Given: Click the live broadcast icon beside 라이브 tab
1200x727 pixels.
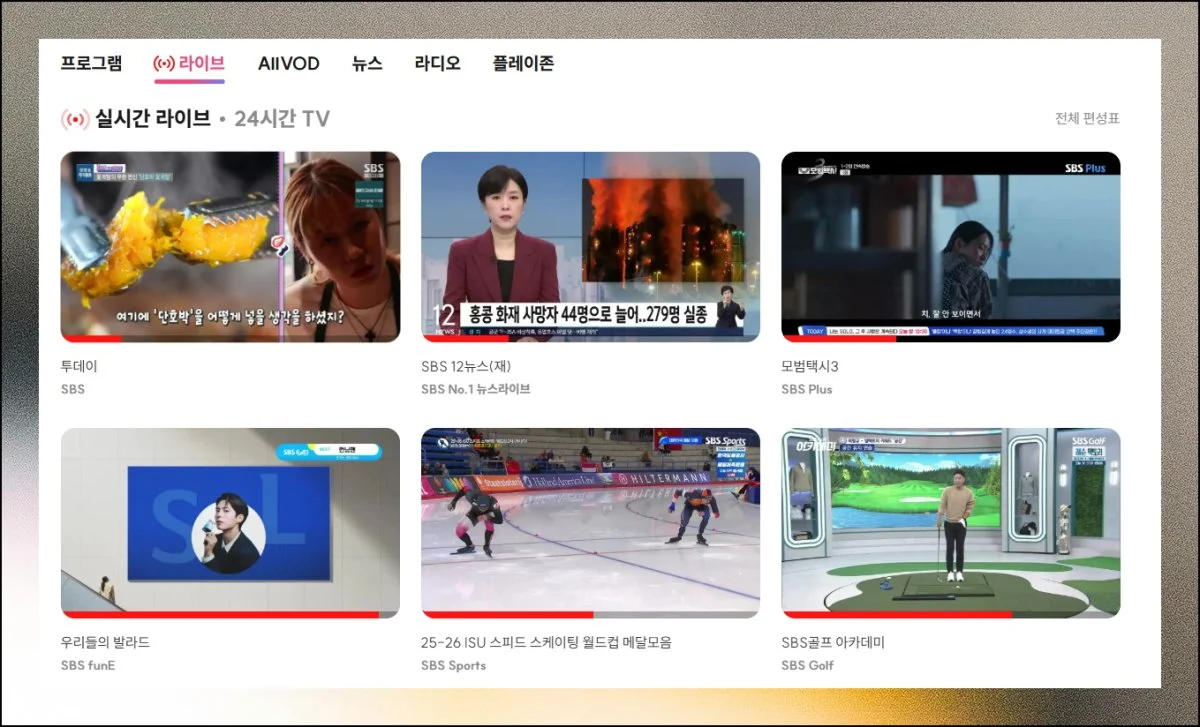Looking at the screenshot, I should [164, 64].
